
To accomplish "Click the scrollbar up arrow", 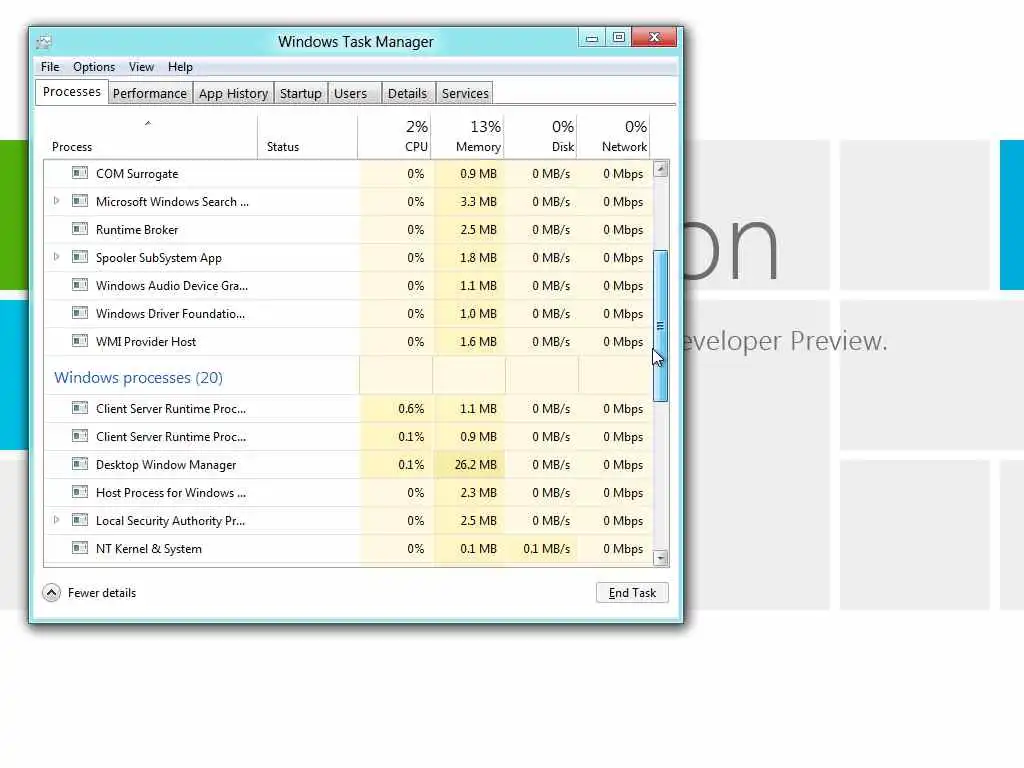I will pos(661,169).
